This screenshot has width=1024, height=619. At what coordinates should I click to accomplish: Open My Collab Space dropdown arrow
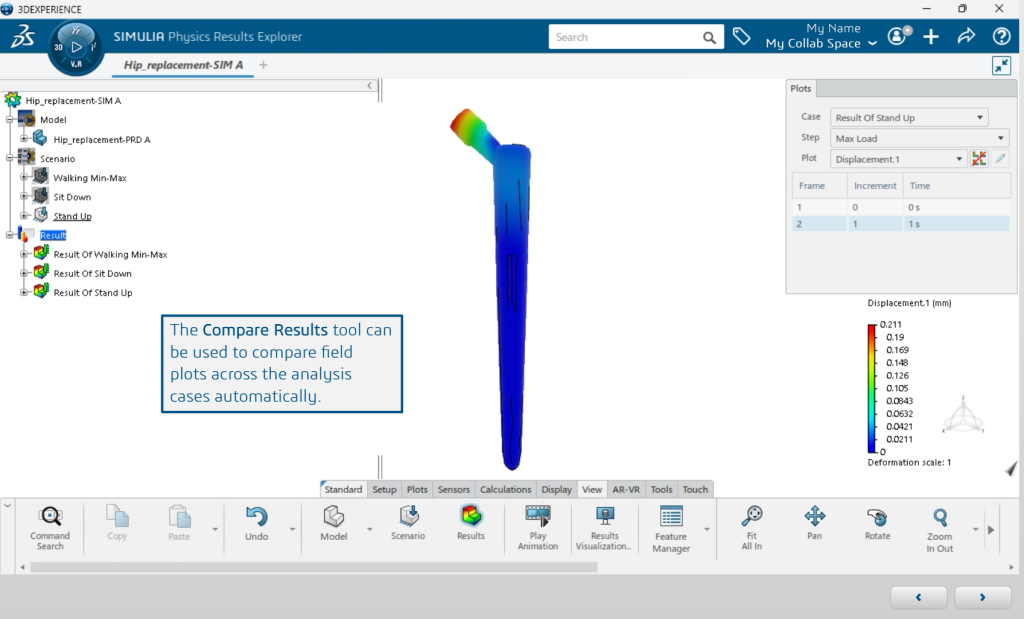coord(872,44)
